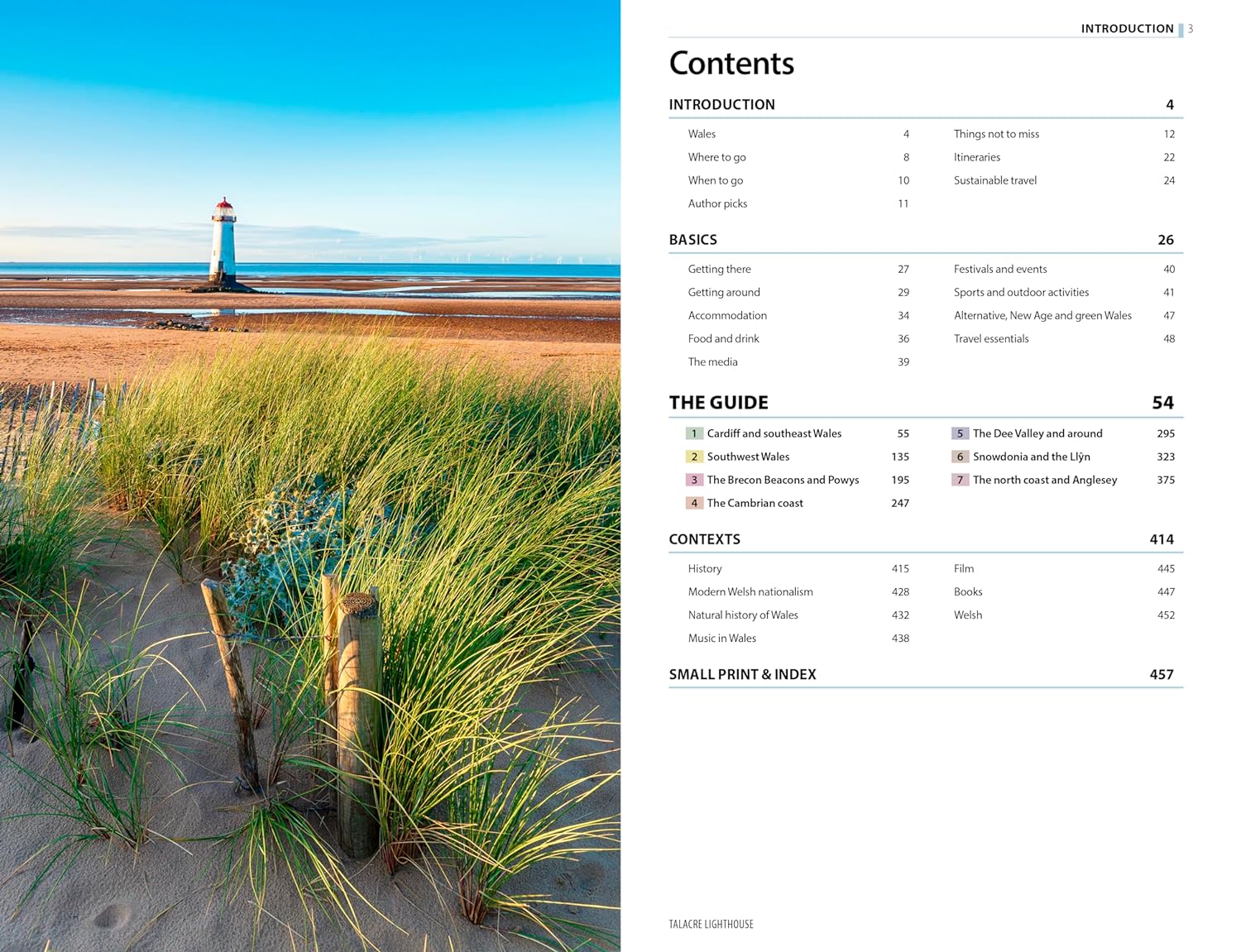The image size is (1241, 952).
Task: Click the INTRODUCTION page header label
Action: tap(1127, 29)
